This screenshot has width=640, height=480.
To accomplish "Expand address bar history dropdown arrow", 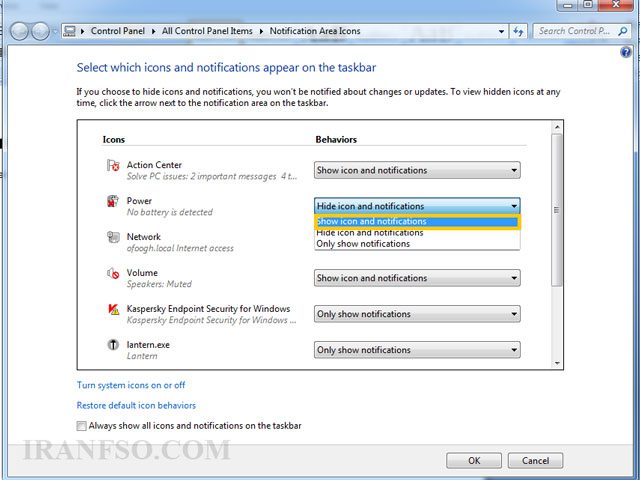I will tap(501, 31).
